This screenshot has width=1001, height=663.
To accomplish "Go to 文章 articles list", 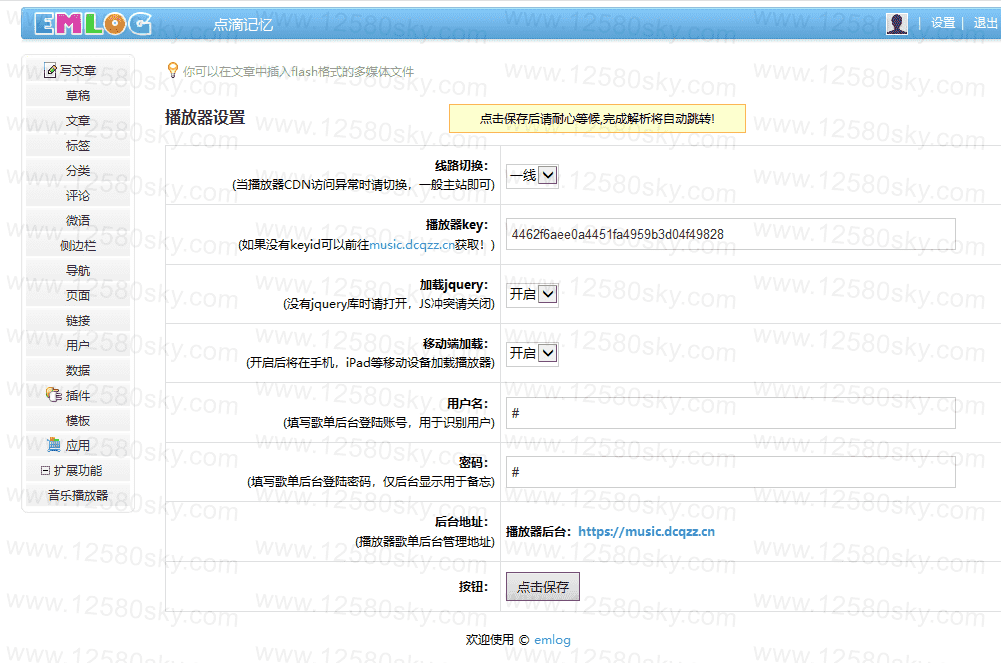I will click(x=78, y=121).
